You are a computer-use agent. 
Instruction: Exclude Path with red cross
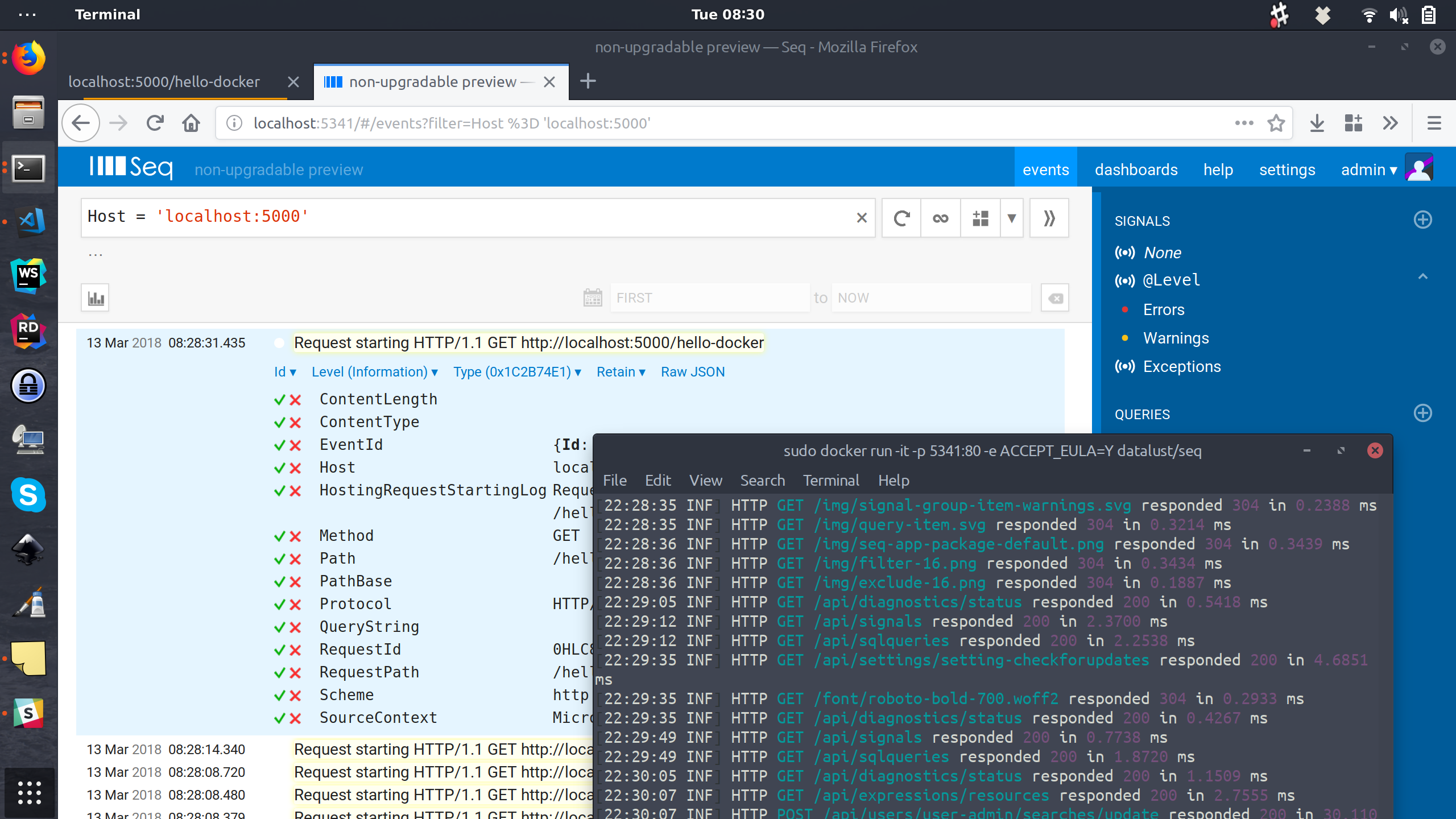(295, 559)
